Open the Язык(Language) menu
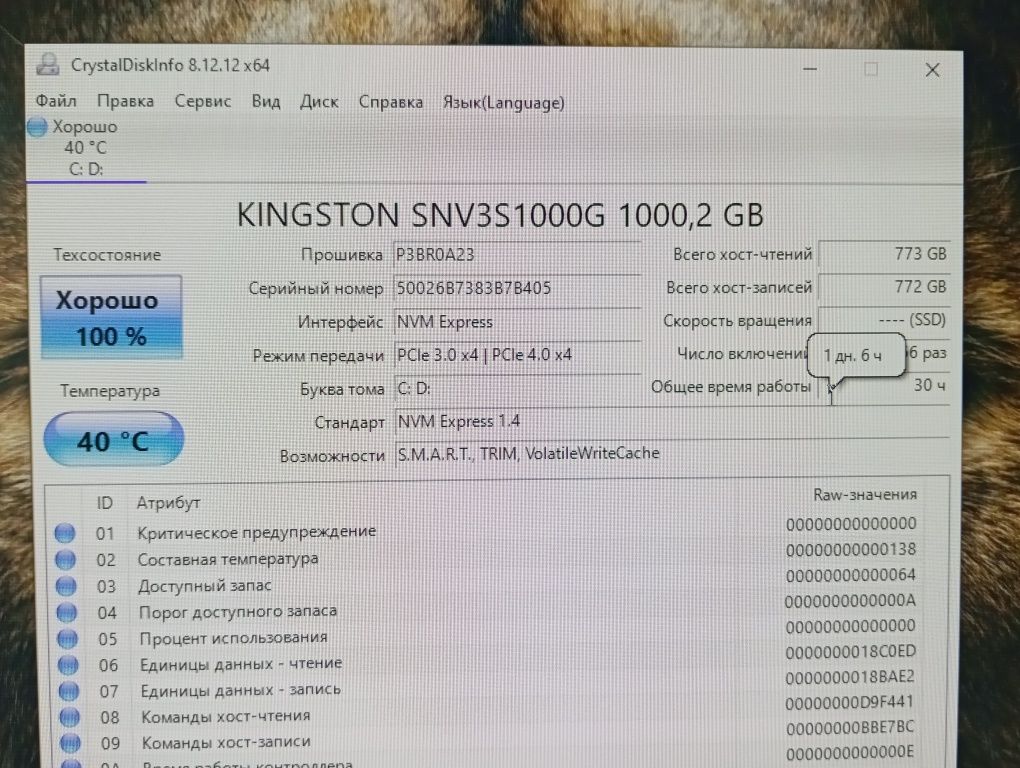The width and height of the screenshot is (1020, 768). (x=503, y=103)
